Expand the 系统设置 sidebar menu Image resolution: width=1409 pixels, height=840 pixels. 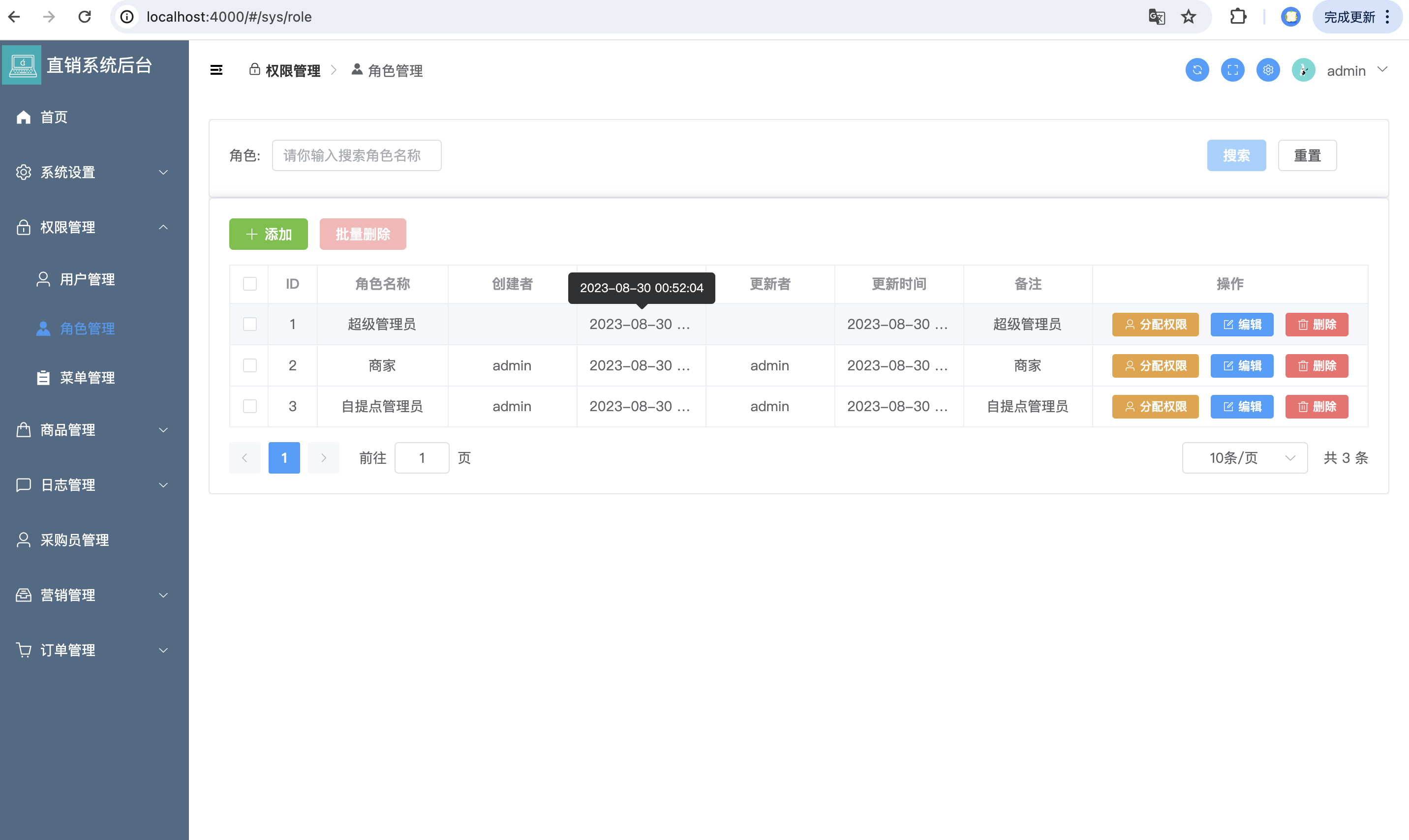[x=93, y=172]
